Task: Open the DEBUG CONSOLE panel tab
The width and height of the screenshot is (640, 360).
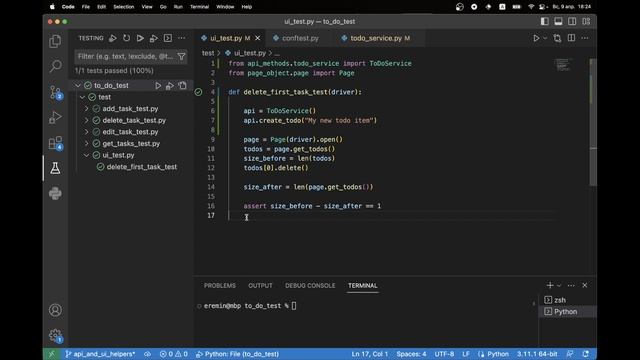Action: point(310,286)
